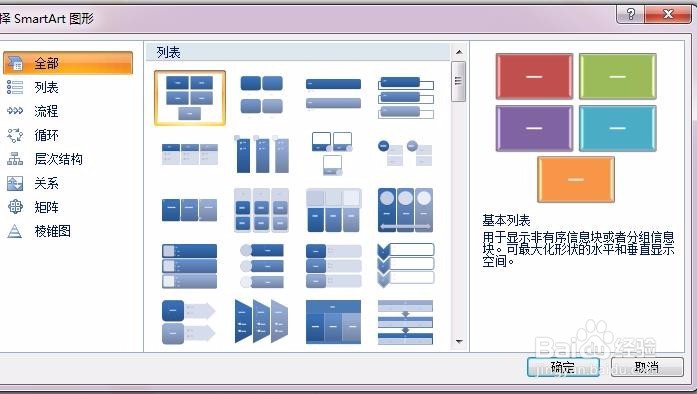This screenshot has width=697, height=394.
Task: Select the Basic Block List layout with five blocks
Action: point(190,98)
